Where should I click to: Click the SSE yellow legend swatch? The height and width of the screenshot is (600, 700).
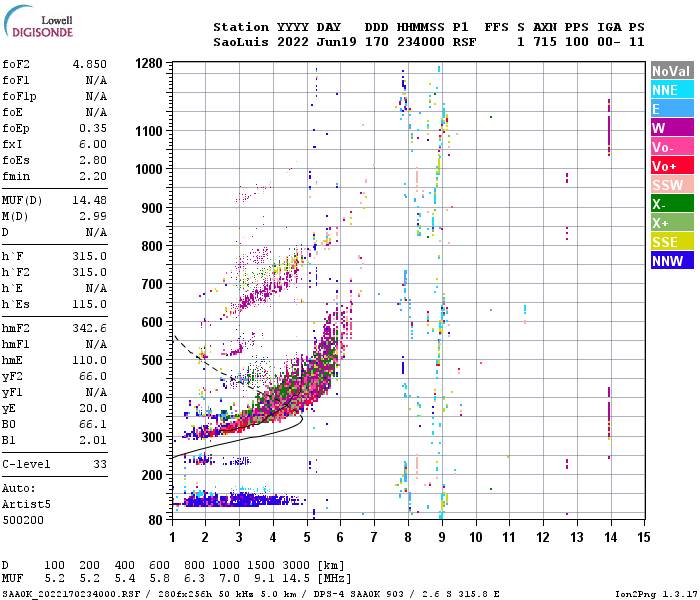[x=672, y=242]
